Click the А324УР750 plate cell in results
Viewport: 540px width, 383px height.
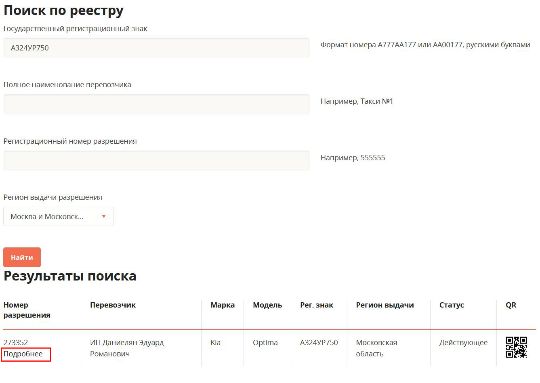(319, 342)
